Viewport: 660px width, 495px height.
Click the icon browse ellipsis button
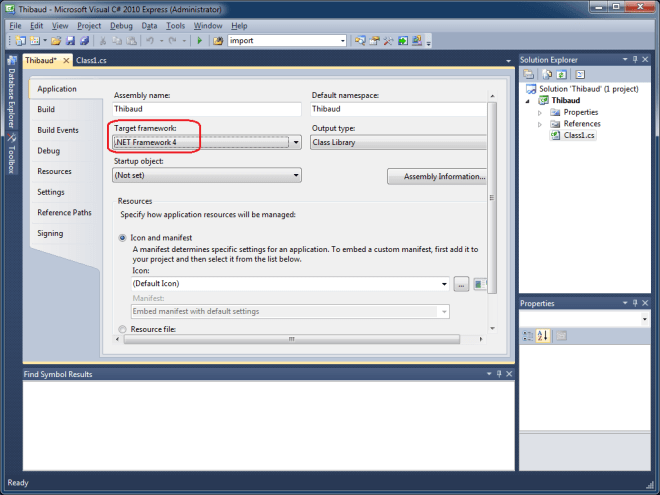(x=461, y=285)
